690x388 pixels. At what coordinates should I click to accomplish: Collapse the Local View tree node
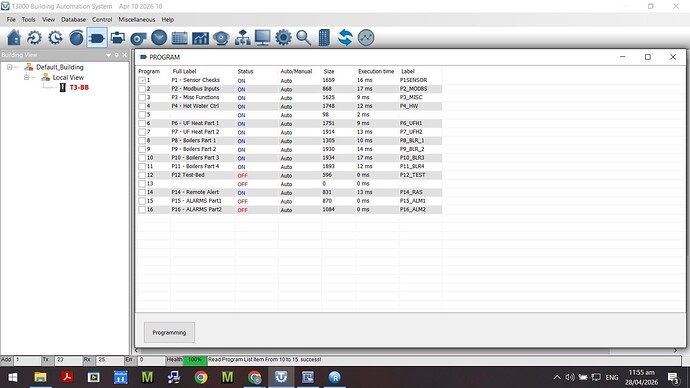26,77
